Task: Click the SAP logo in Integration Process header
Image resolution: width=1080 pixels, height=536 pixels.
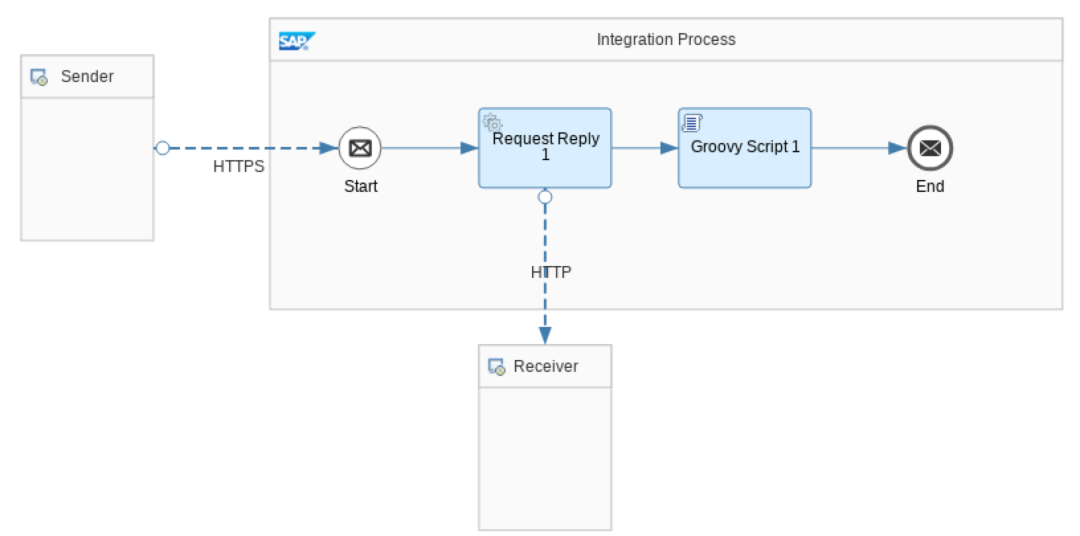Action: tap(297, 41)
